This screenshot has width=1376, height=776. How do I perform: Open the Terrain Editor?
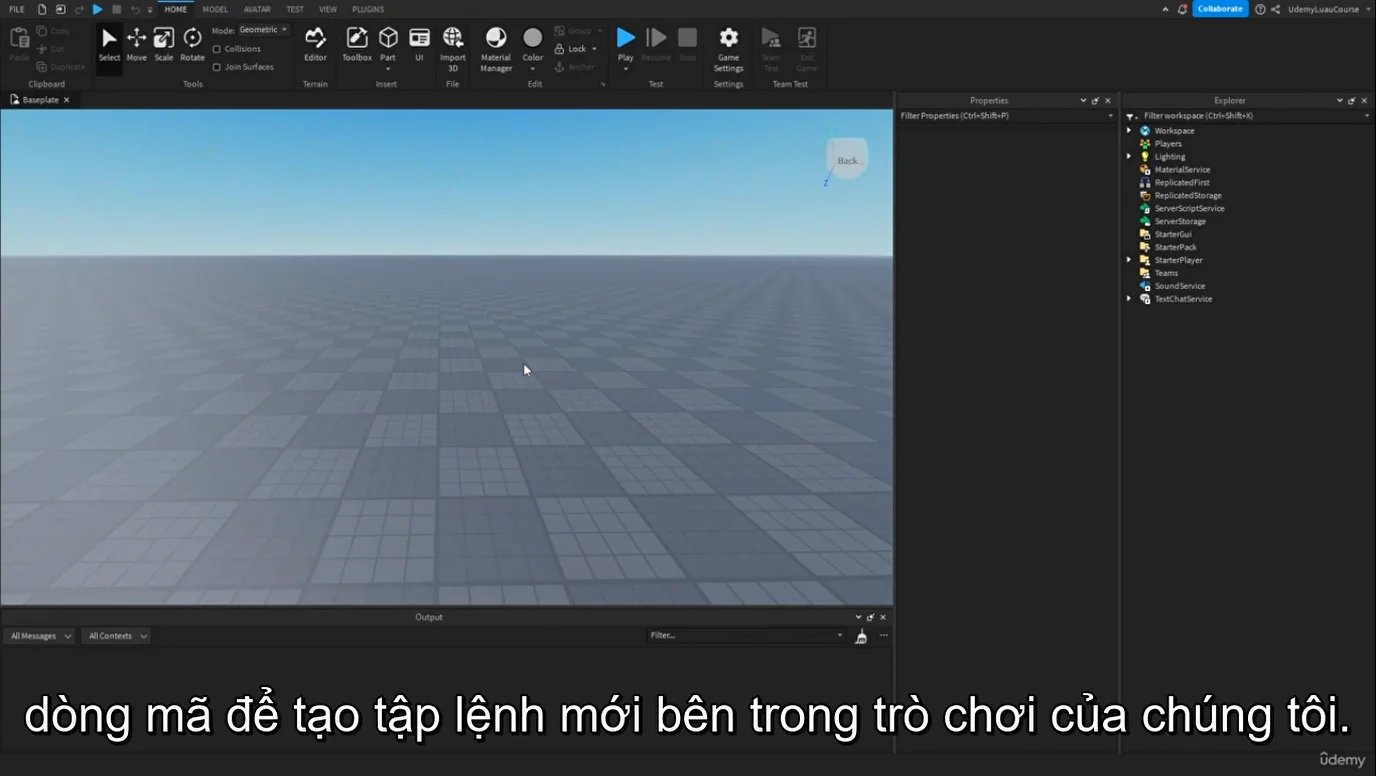click(315, 44)
